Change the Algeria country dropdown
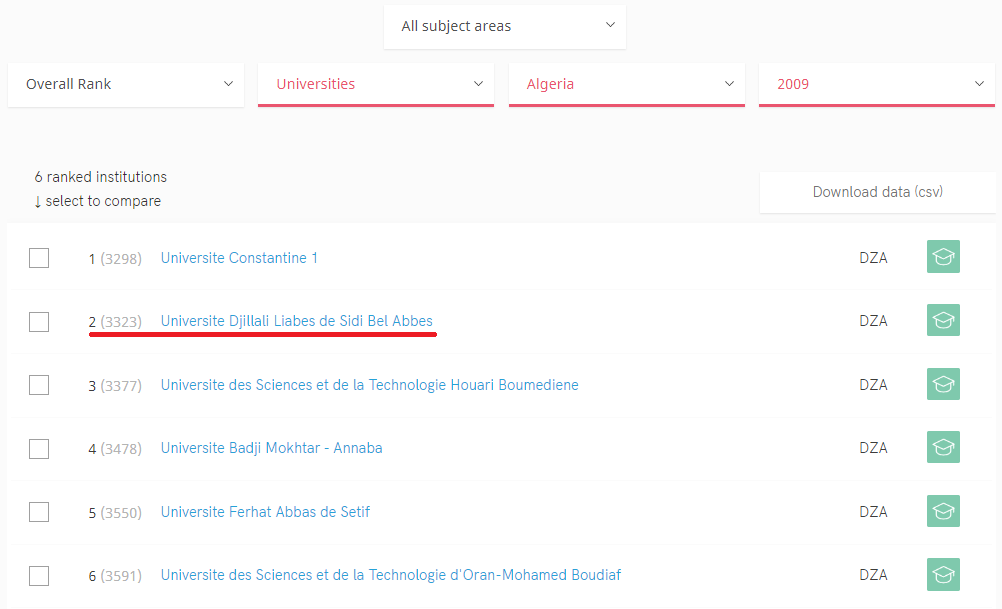 click(627, 84)
